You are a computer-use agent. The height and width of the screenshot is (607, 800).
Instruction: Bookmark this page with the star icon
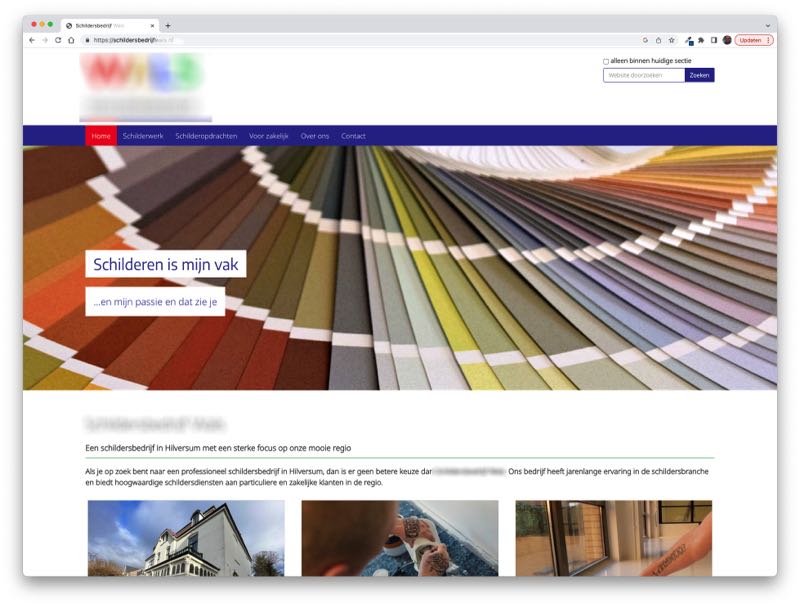coord(672,40)
